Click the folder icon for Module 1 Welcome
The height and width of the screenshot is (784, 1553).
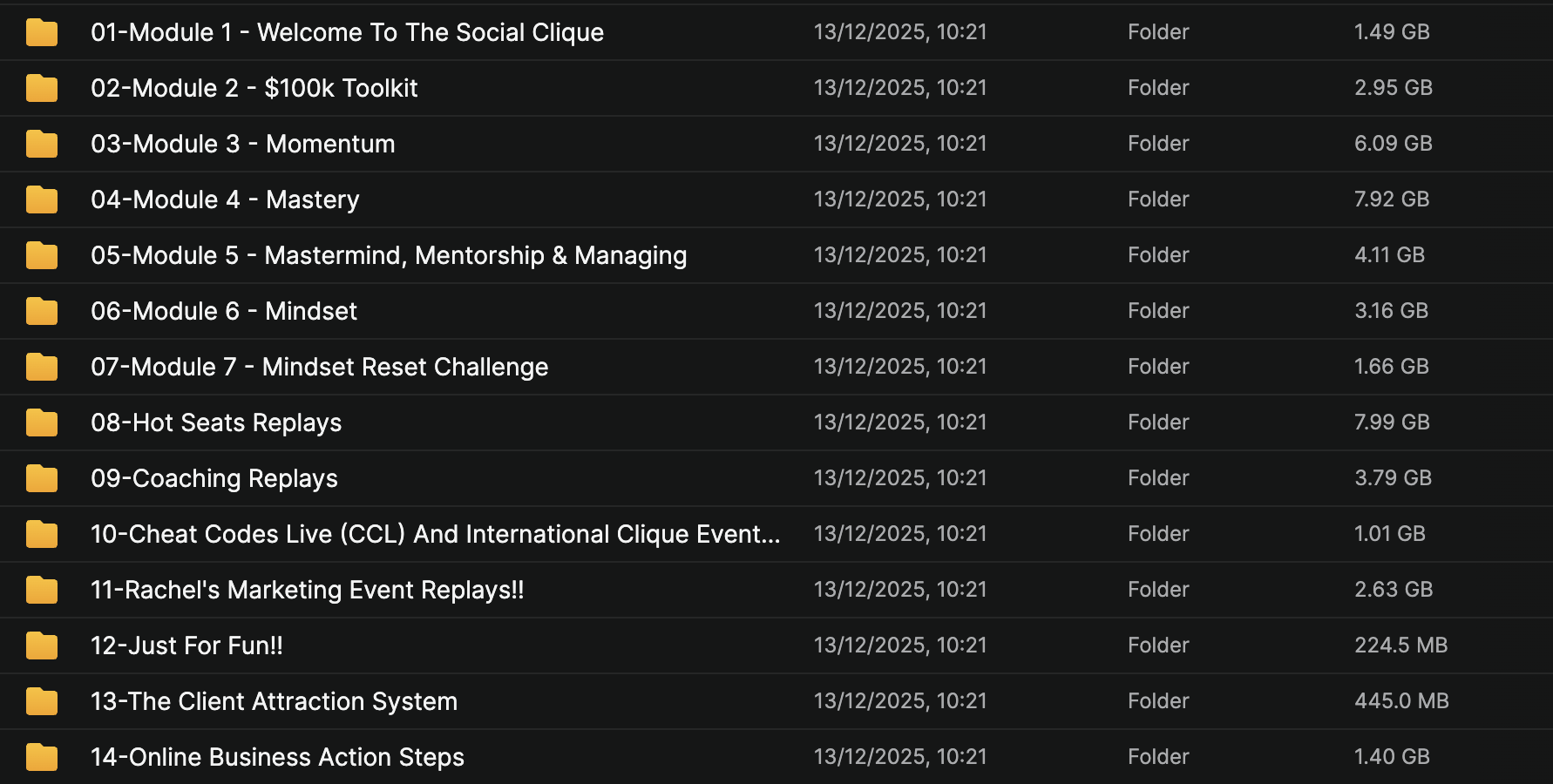pos(42,32)
